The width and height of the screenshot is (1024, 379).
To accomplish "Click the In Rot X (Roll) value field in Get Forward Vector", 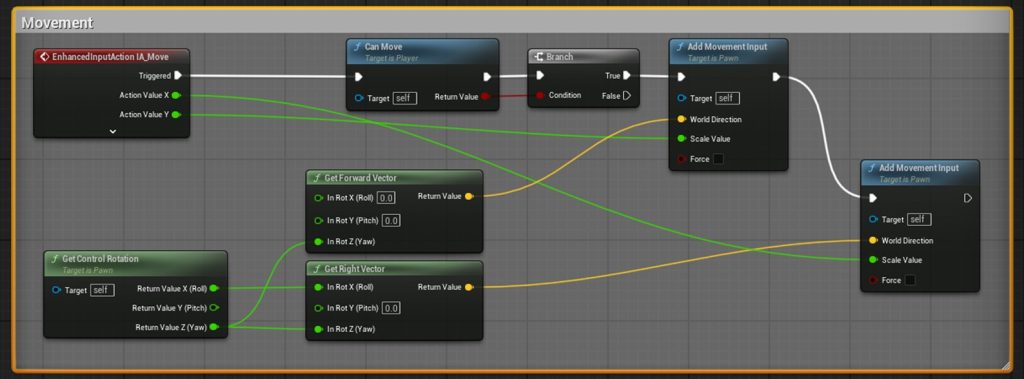I will 387,198.
